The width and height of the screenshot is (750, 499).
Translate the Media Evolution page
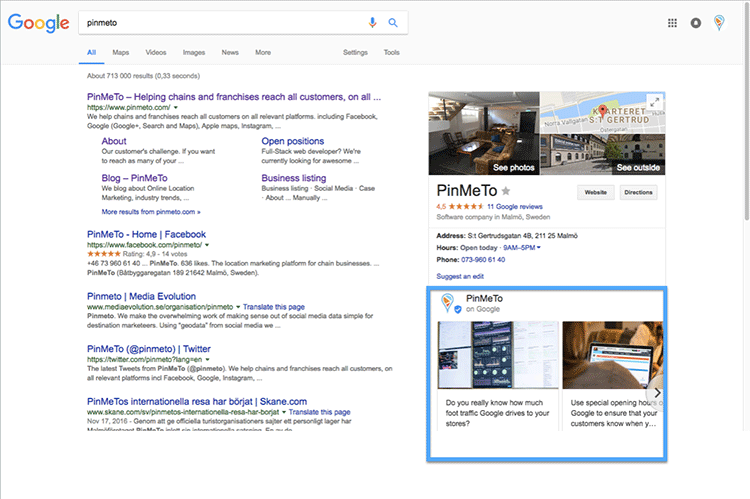pyautogui.click(x=274, y=307)
